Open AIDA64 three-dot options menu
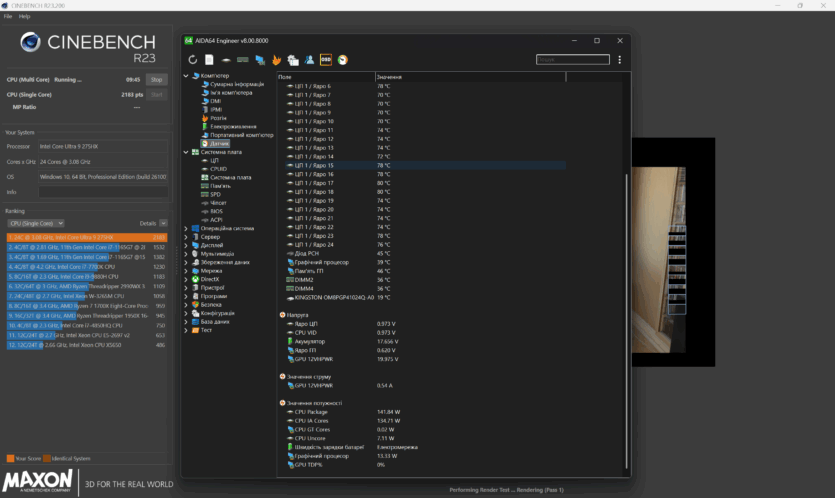 [620, 60]
